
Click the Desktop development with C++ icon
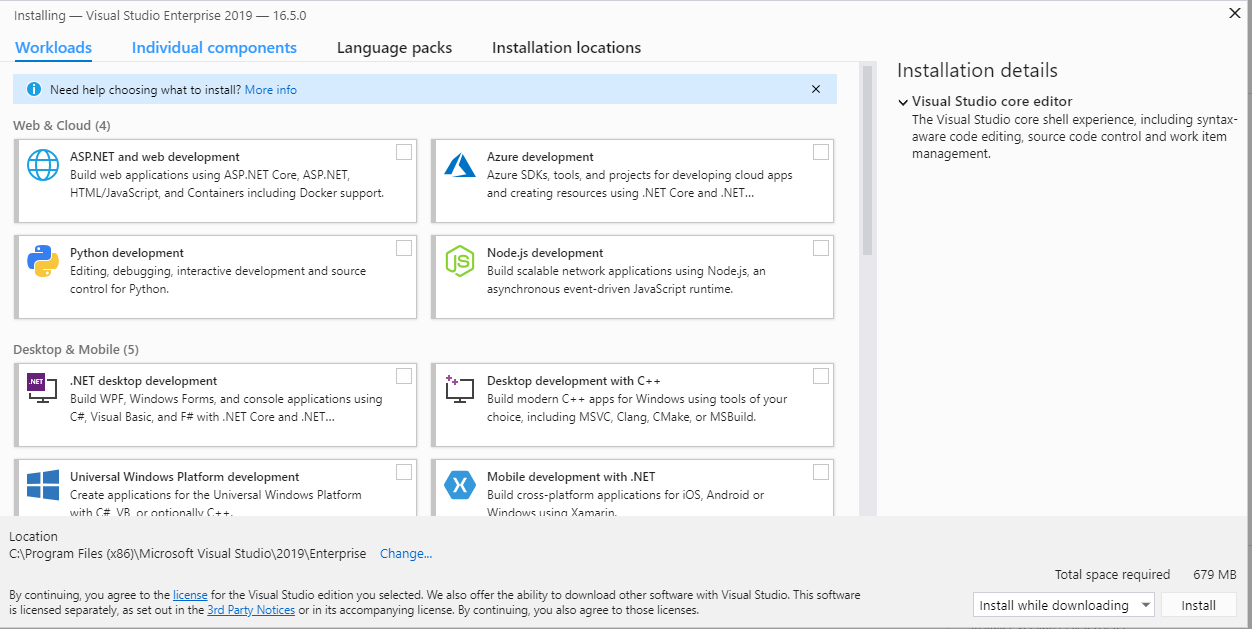(x=460, y=389)
